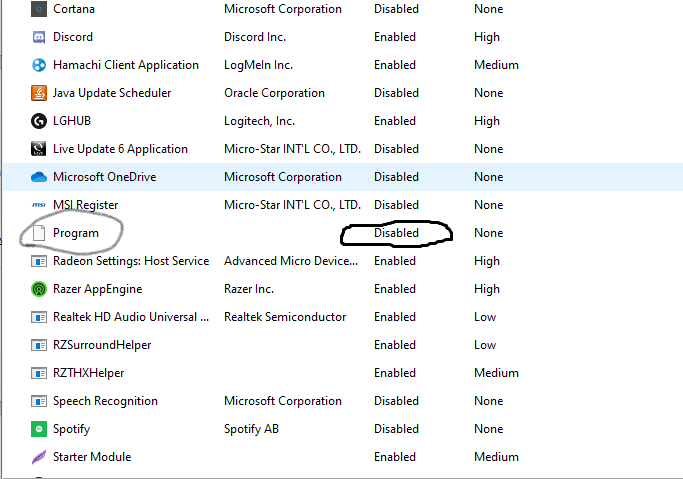Image resolution: width=683 pixels, height=479 pixels.
Task: Click High impact in LGHUB row
Action: click(487, 121)
